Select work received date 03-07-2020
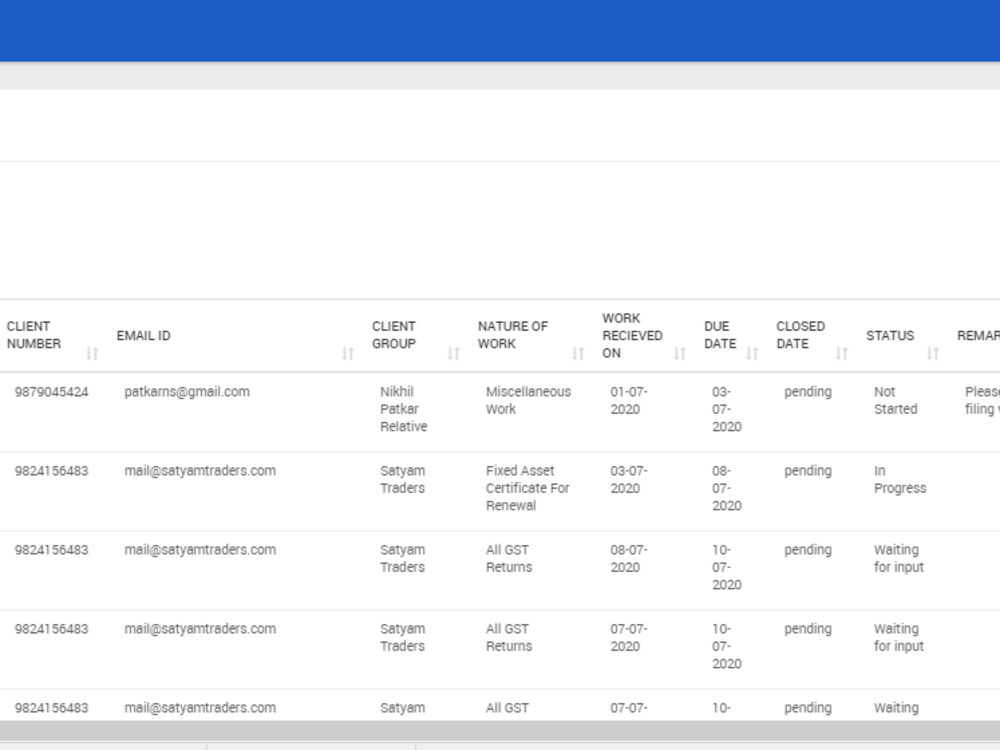Image resolution: width=1000 pixels, height=750 pixels. [629, 480]
